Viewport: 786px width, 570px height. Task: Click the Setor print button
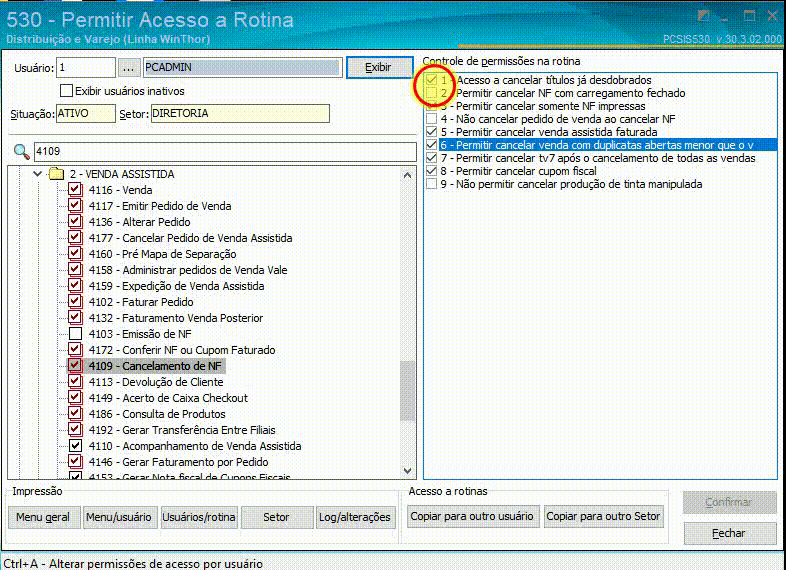click(276, 517)
